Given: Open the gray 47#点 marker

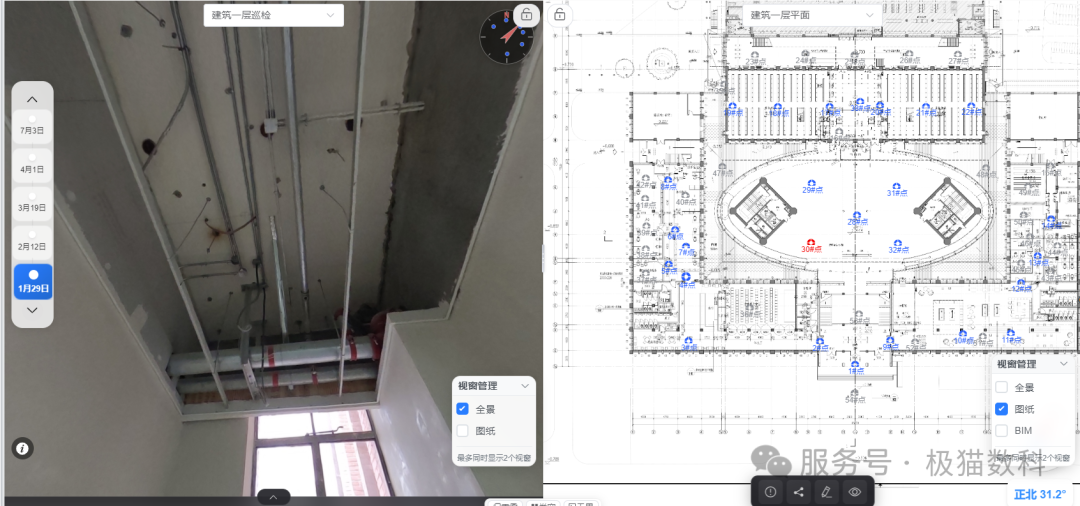Looking at the screenshot, I should point(722,170).
